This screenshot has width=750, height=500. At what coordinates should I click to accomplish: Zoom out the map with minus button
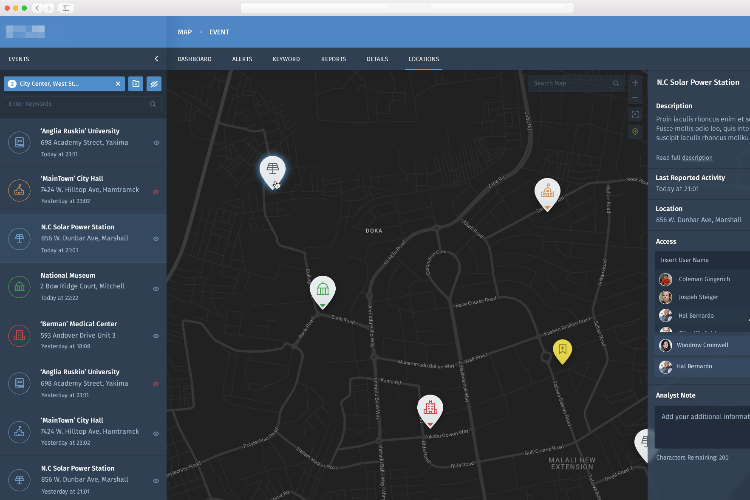click(x=635, y=98)
